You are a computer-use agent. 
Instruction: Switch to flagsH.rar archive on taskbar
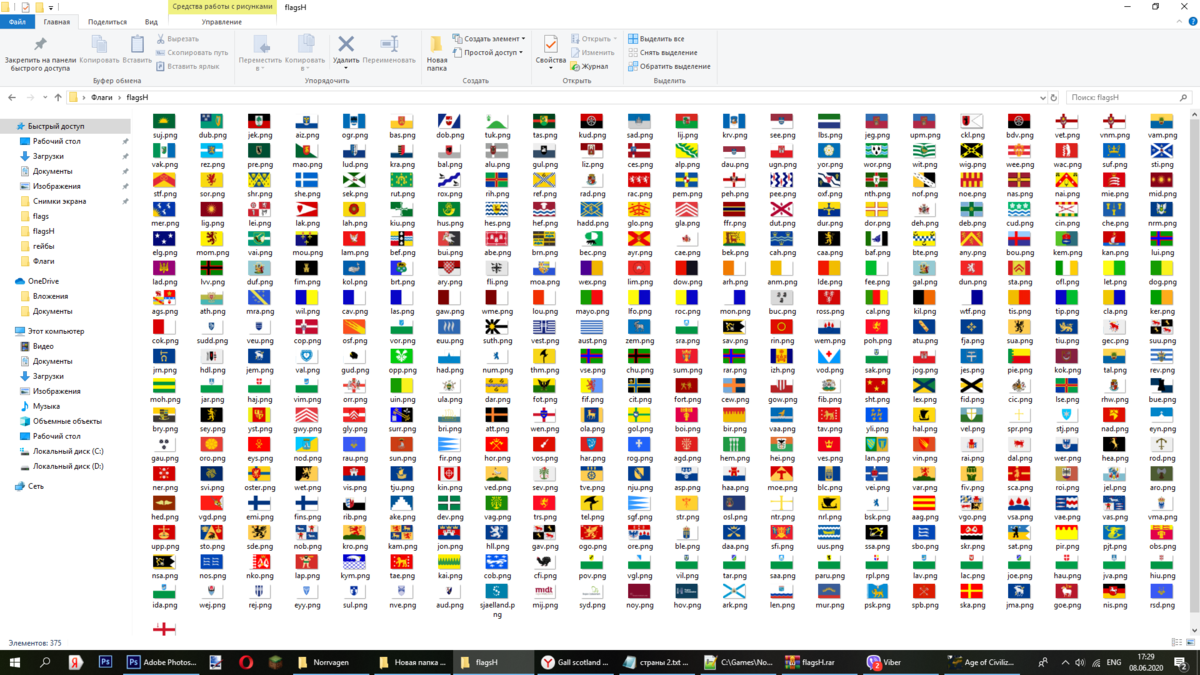click(x=821, y=662)
